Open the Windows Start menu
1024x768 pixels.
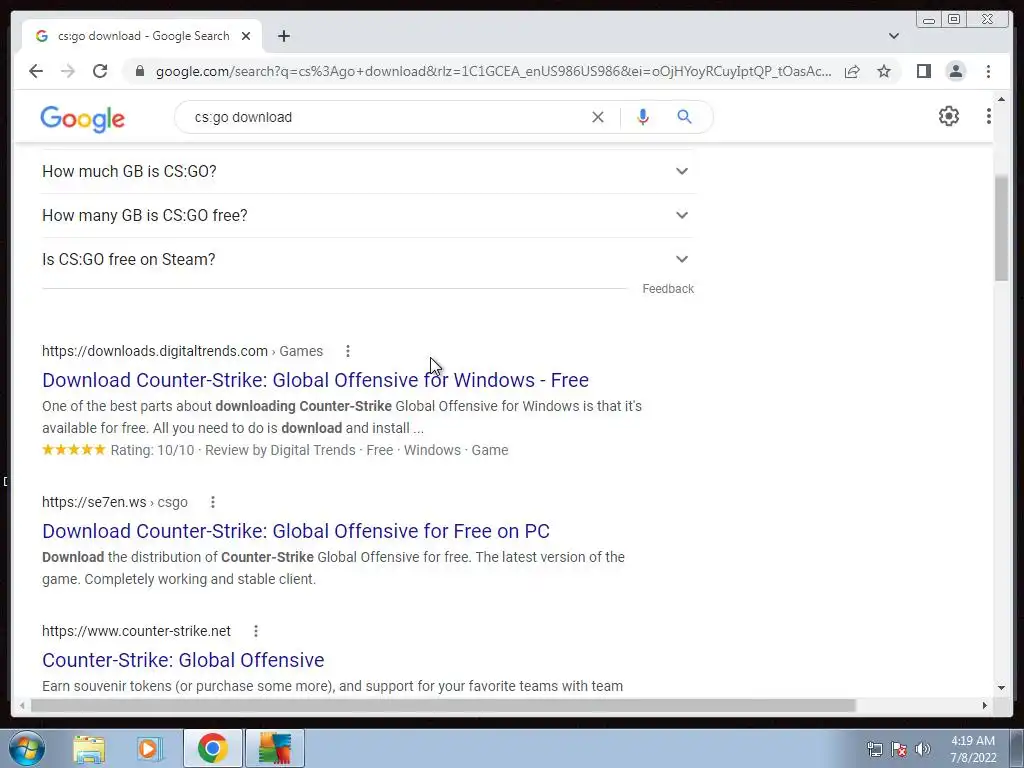coord(27,748)
